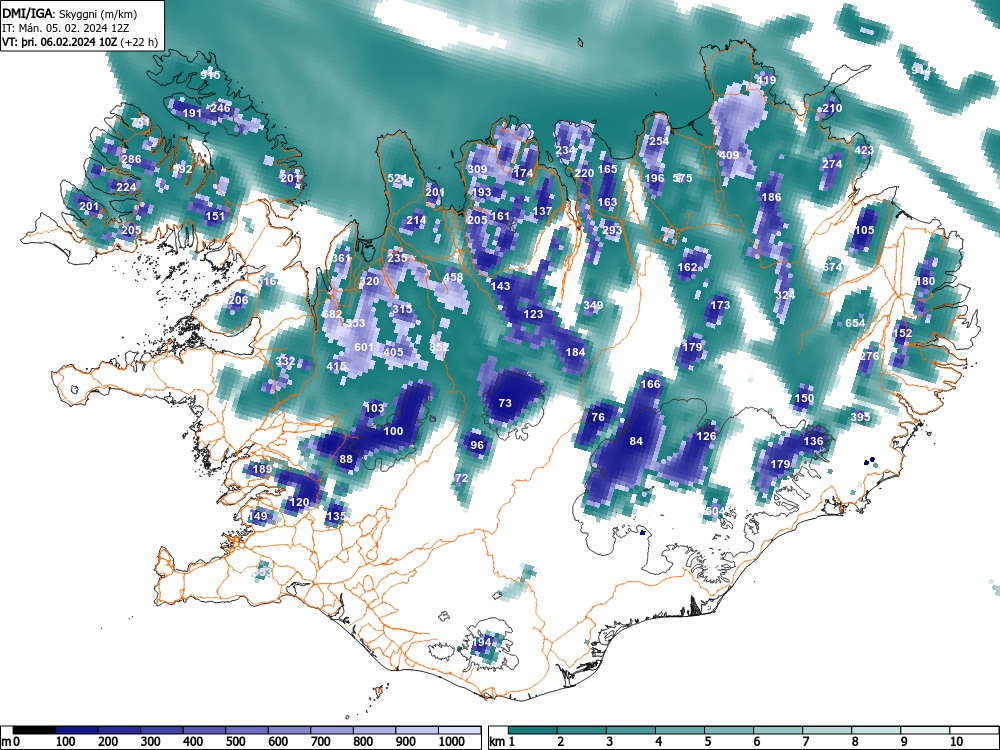Click the map value 395
Viewport: 1000px width, 750px height.
[x=860, y=417]
